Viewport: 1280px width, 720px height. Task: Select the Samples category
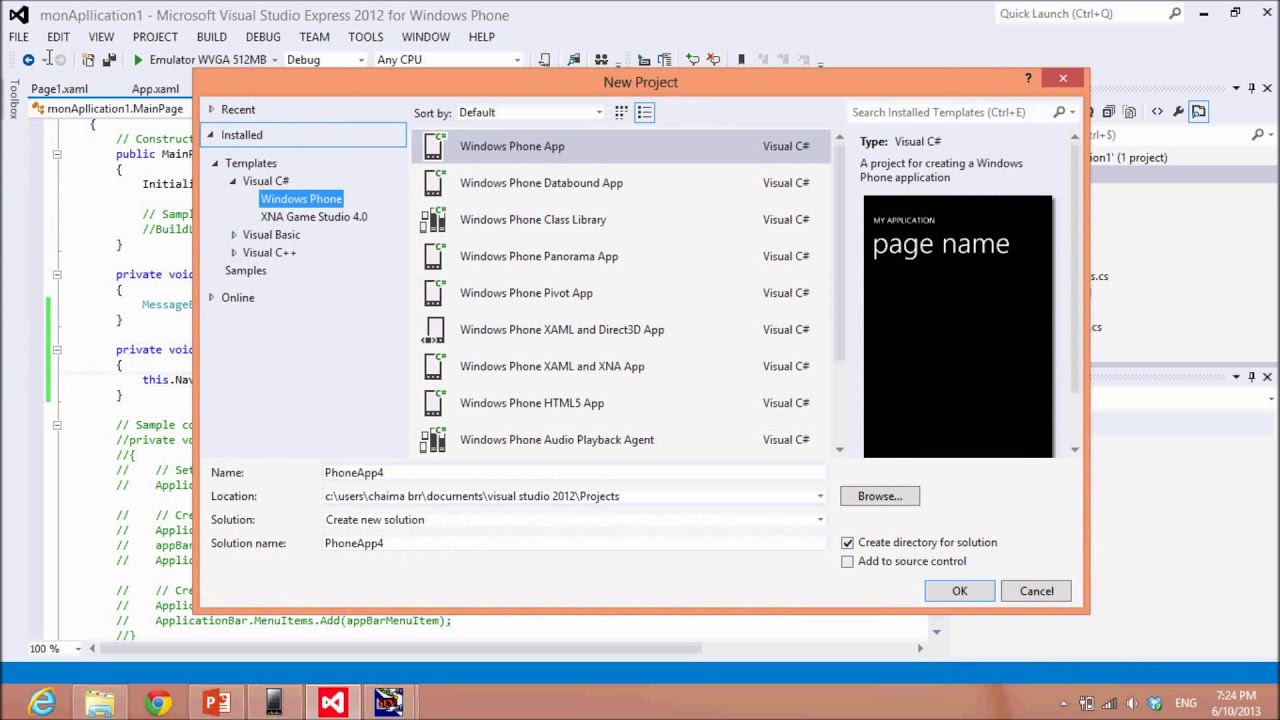246,271
